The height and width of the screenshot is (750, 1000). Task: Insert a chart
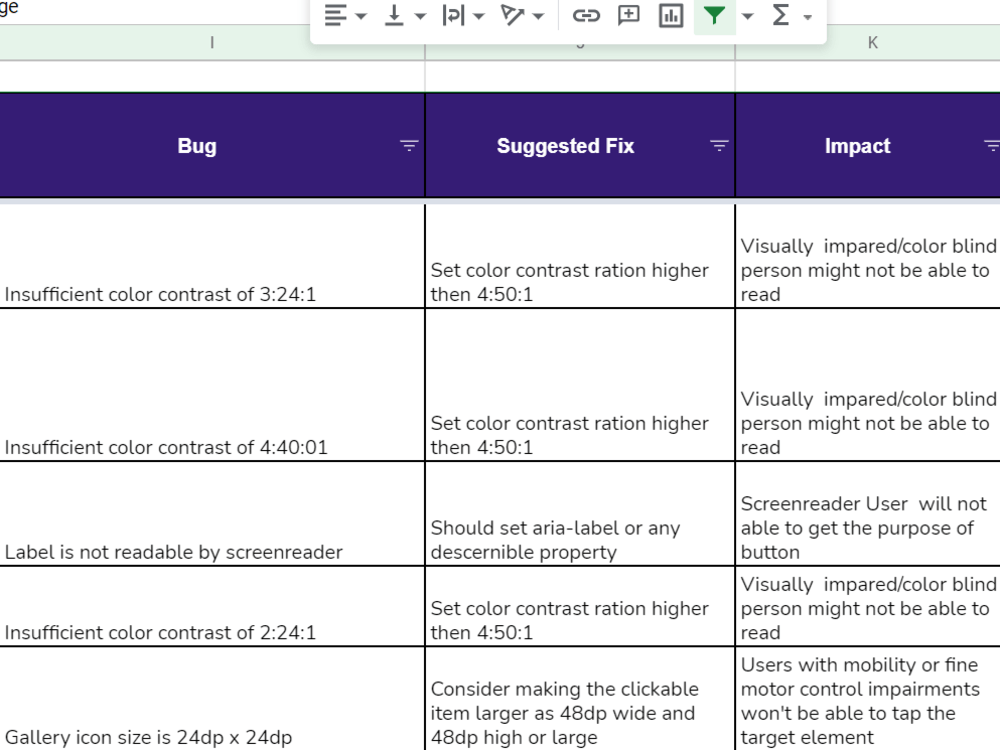click(671, 15)
